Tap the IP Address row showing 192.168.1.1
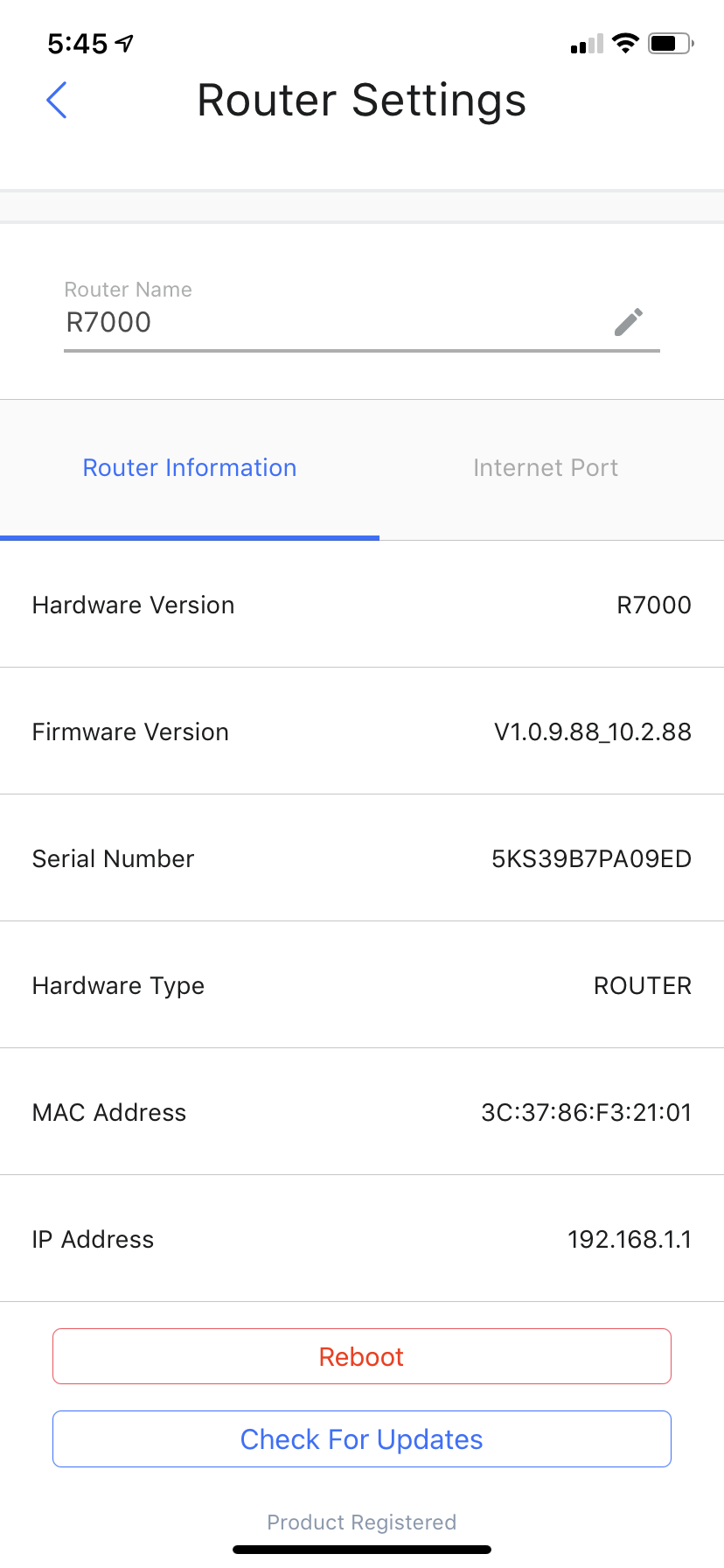Screen dimensions: 724x1568 (x=362, y=1239)
